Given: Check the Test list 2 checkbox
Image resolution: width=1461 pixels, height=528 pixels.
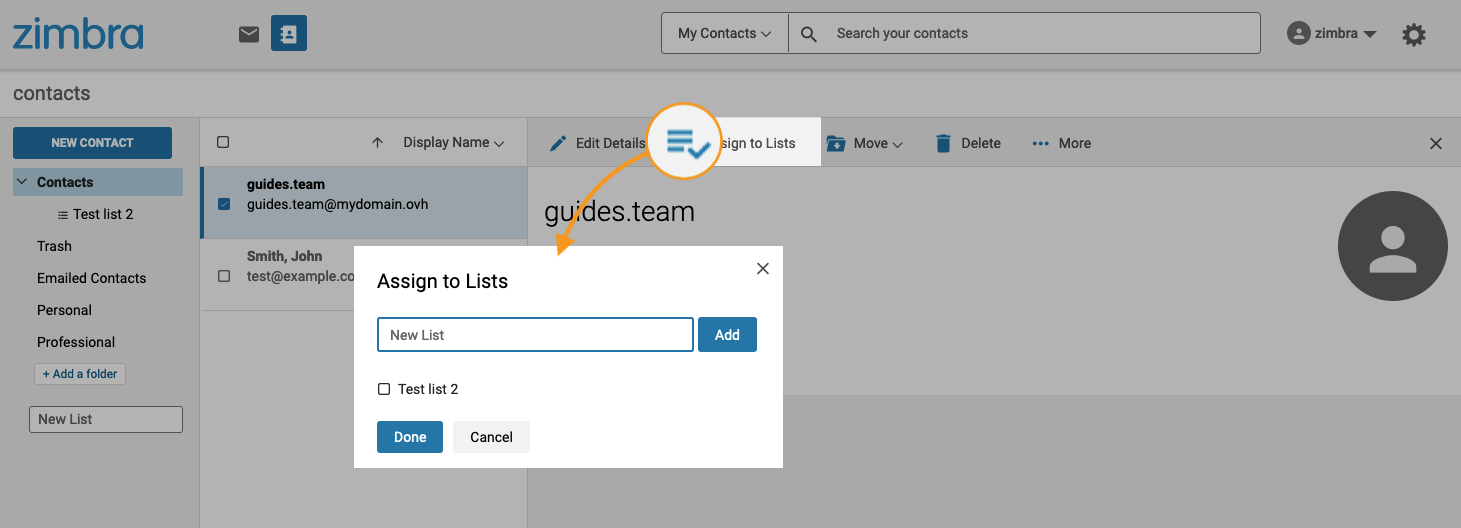Looking at the screenshot, I should click(384, 389).
